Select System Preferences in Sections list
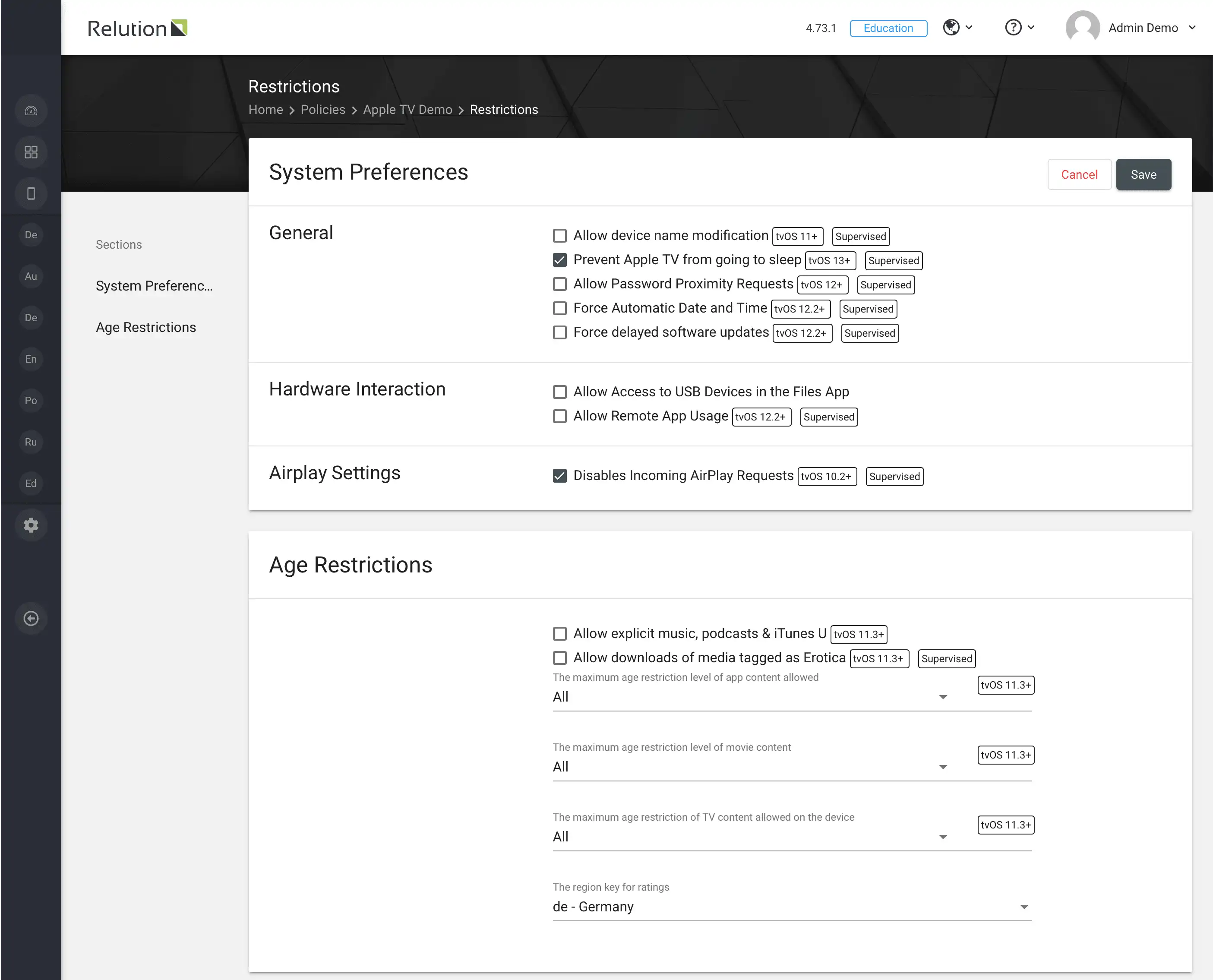 [154, 286]
